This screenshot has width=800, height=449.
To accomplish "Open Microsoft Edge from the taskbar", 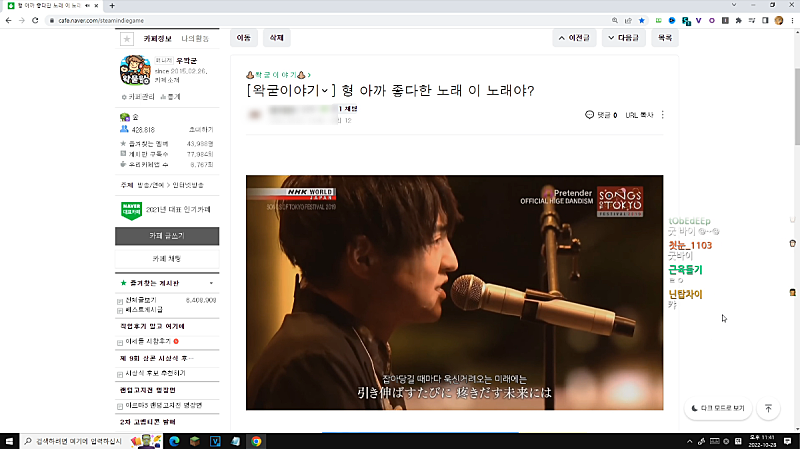I will coord(174,441).
